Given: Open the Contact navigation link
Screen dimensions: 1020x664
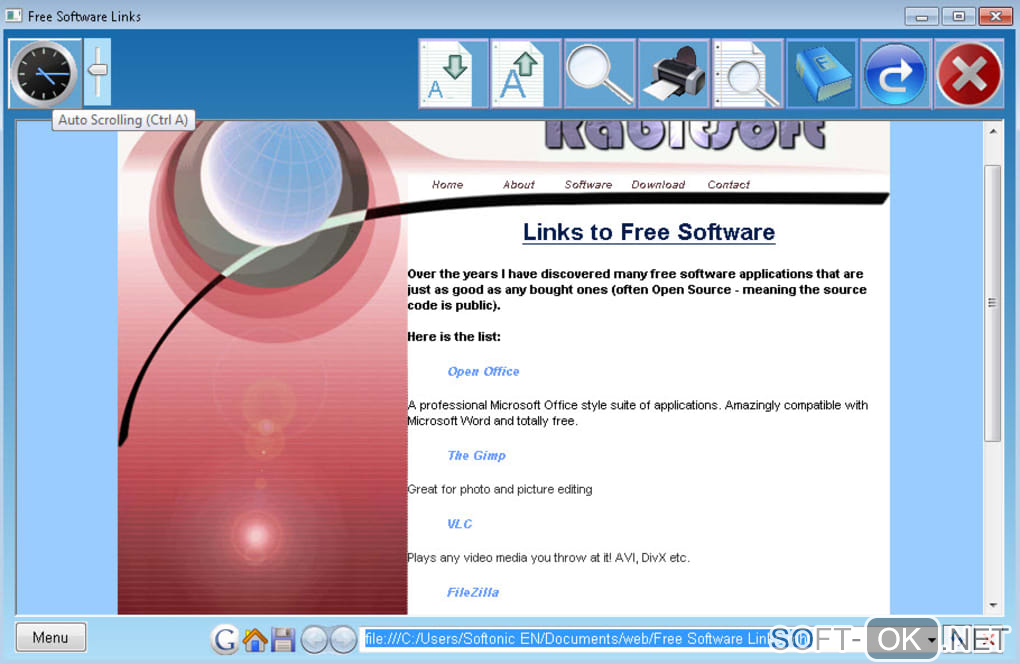Looking at the screenshot, I should pyautogui.click(x=729, y=185).
